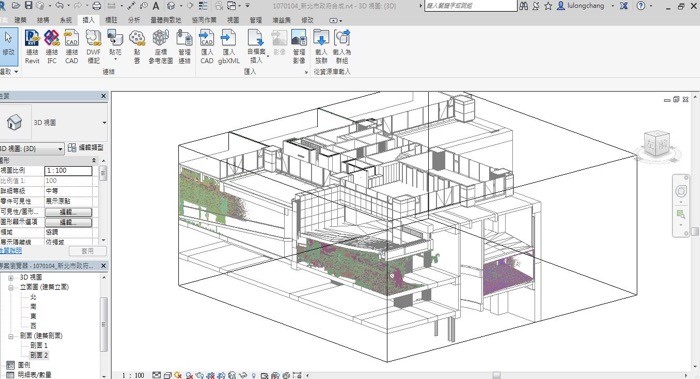Viewport: 700px width, 379px height.
Task: Open the user lulongchang dropdown
Action: coord(612,6)
